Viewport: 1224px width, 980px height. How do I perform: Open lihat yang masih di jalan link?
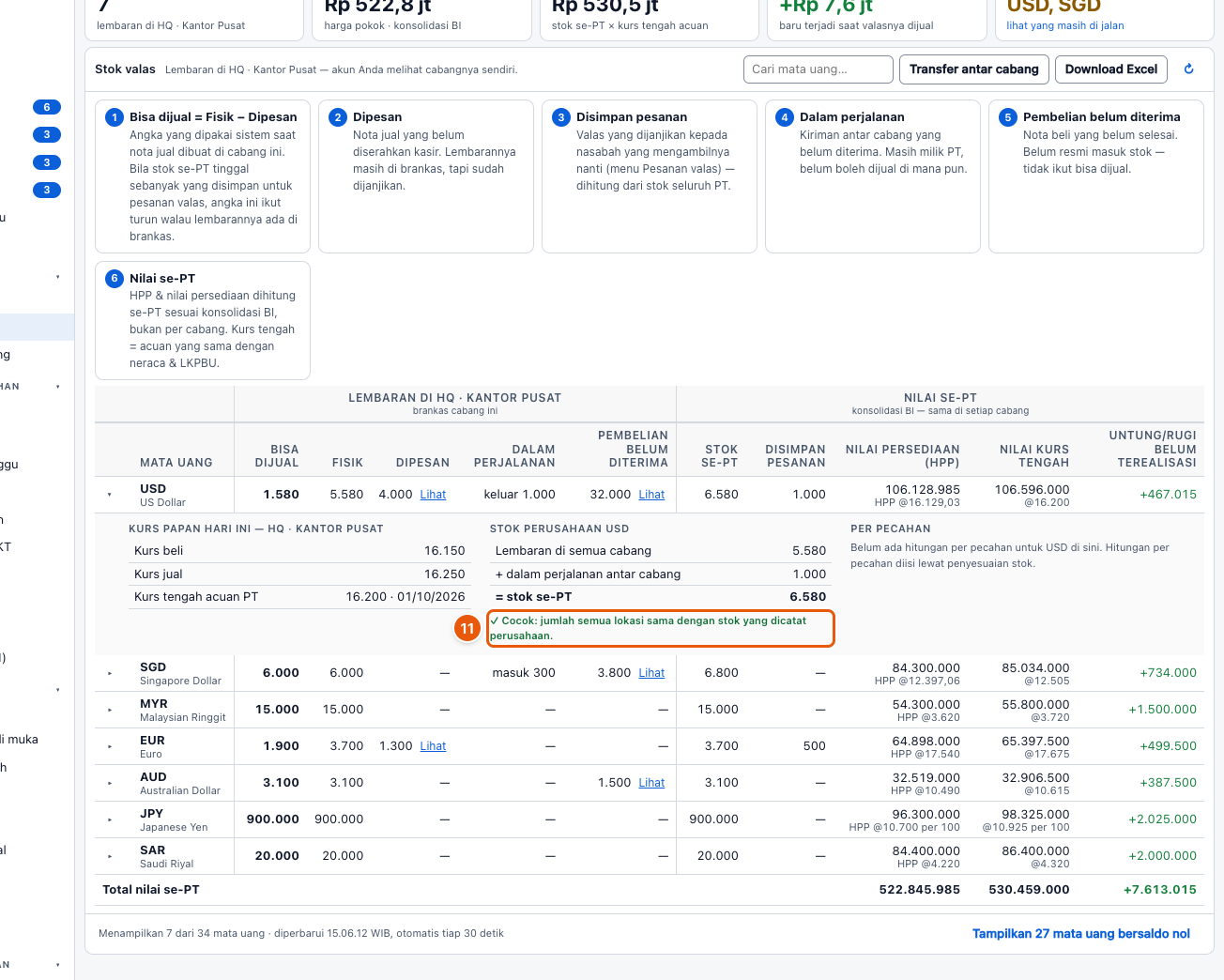point(1065,26)
